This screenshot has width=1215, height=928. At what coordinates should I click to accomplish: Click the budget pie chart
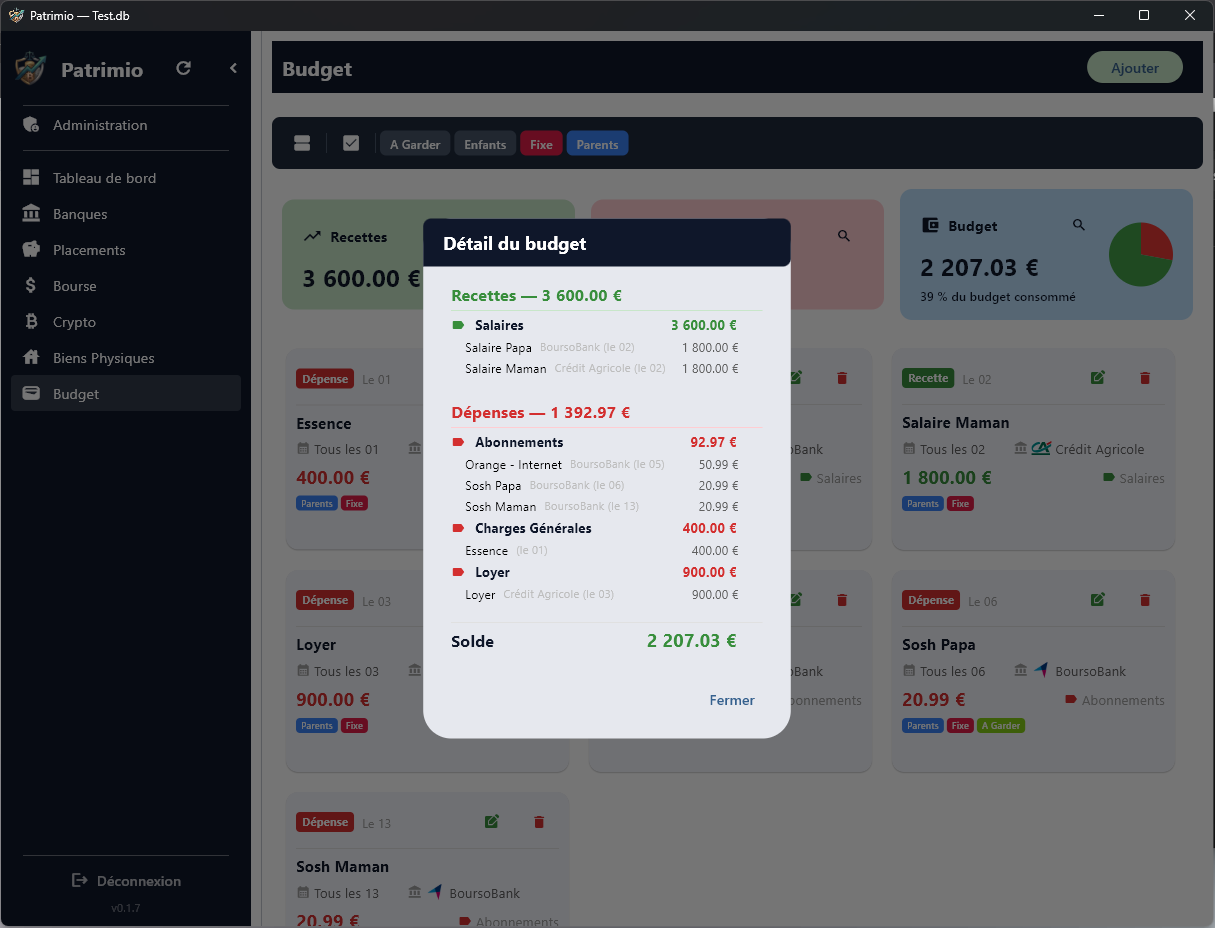click(1141, 255)
